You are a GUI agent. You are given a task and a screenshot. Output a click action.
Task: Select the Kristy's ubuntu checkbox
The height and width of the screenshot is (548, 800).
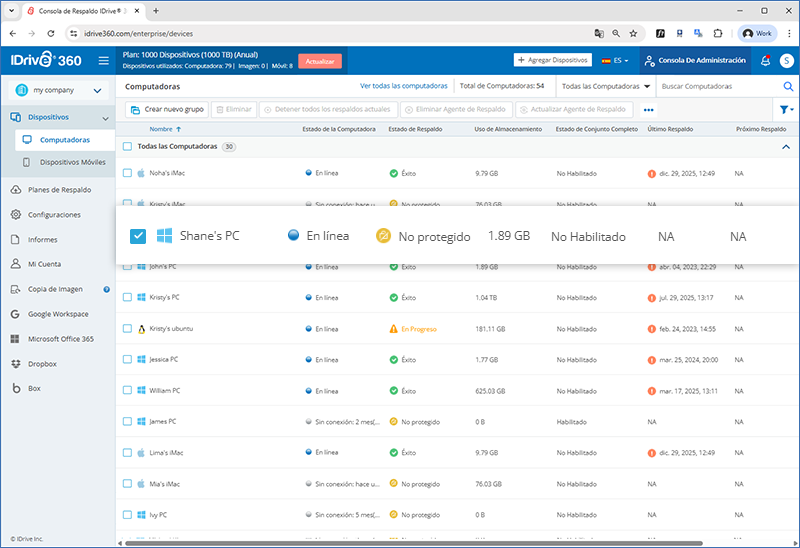point(127,329)
